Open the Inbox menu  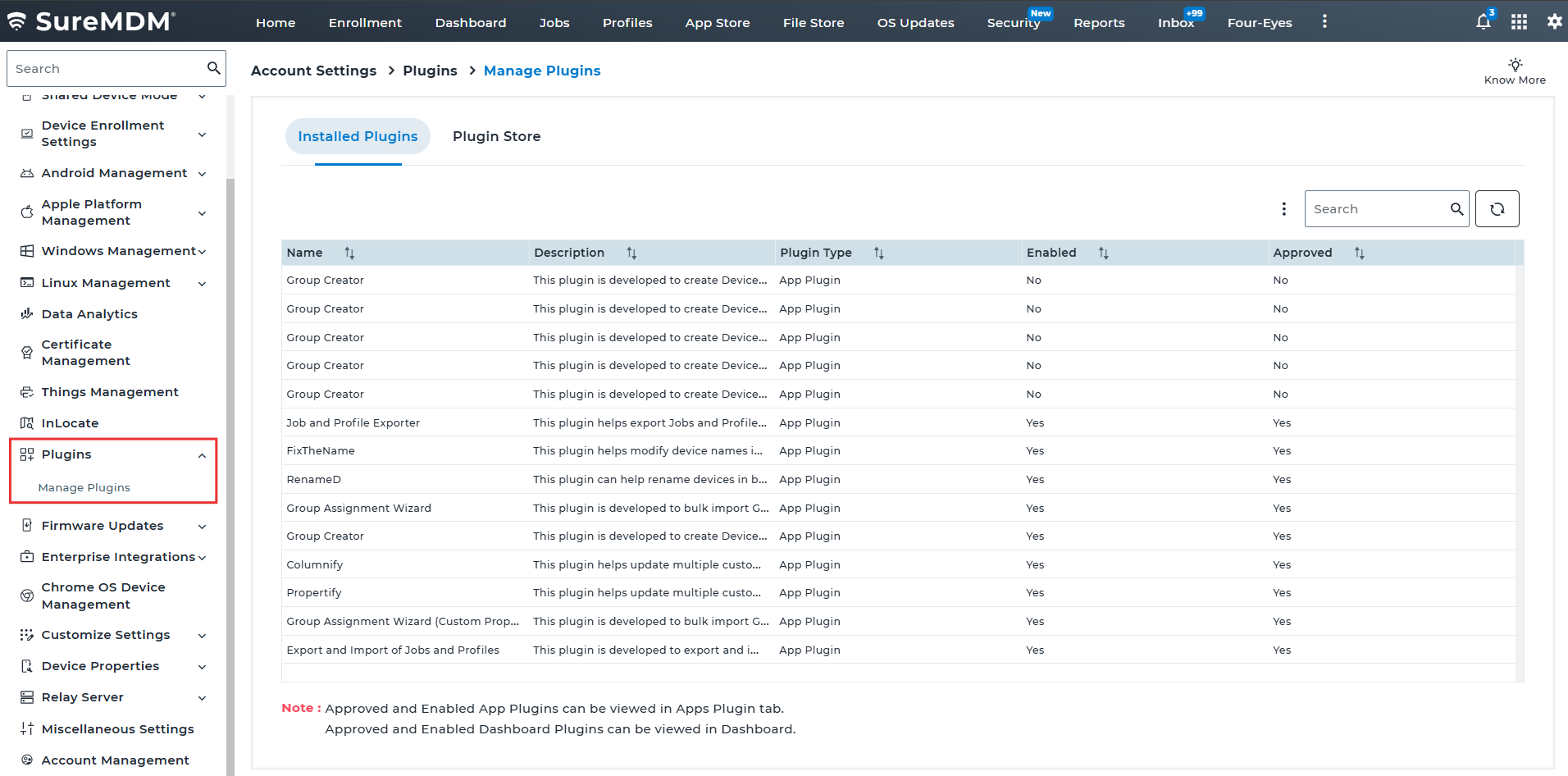1176,23
